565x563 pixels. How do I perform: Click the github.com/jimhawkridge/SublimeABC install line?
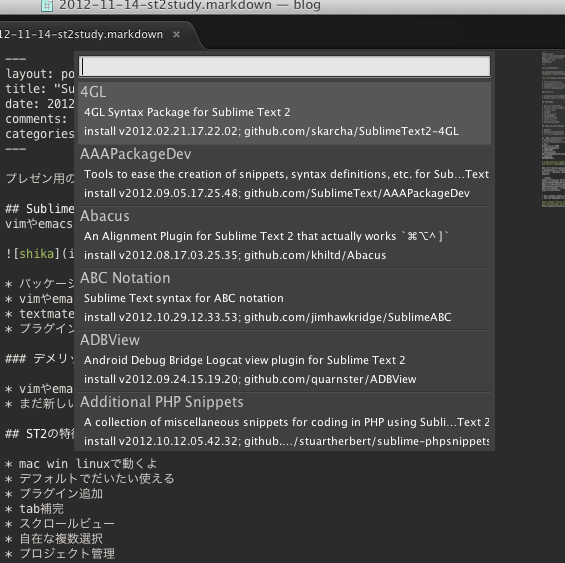tap(267, 317)
